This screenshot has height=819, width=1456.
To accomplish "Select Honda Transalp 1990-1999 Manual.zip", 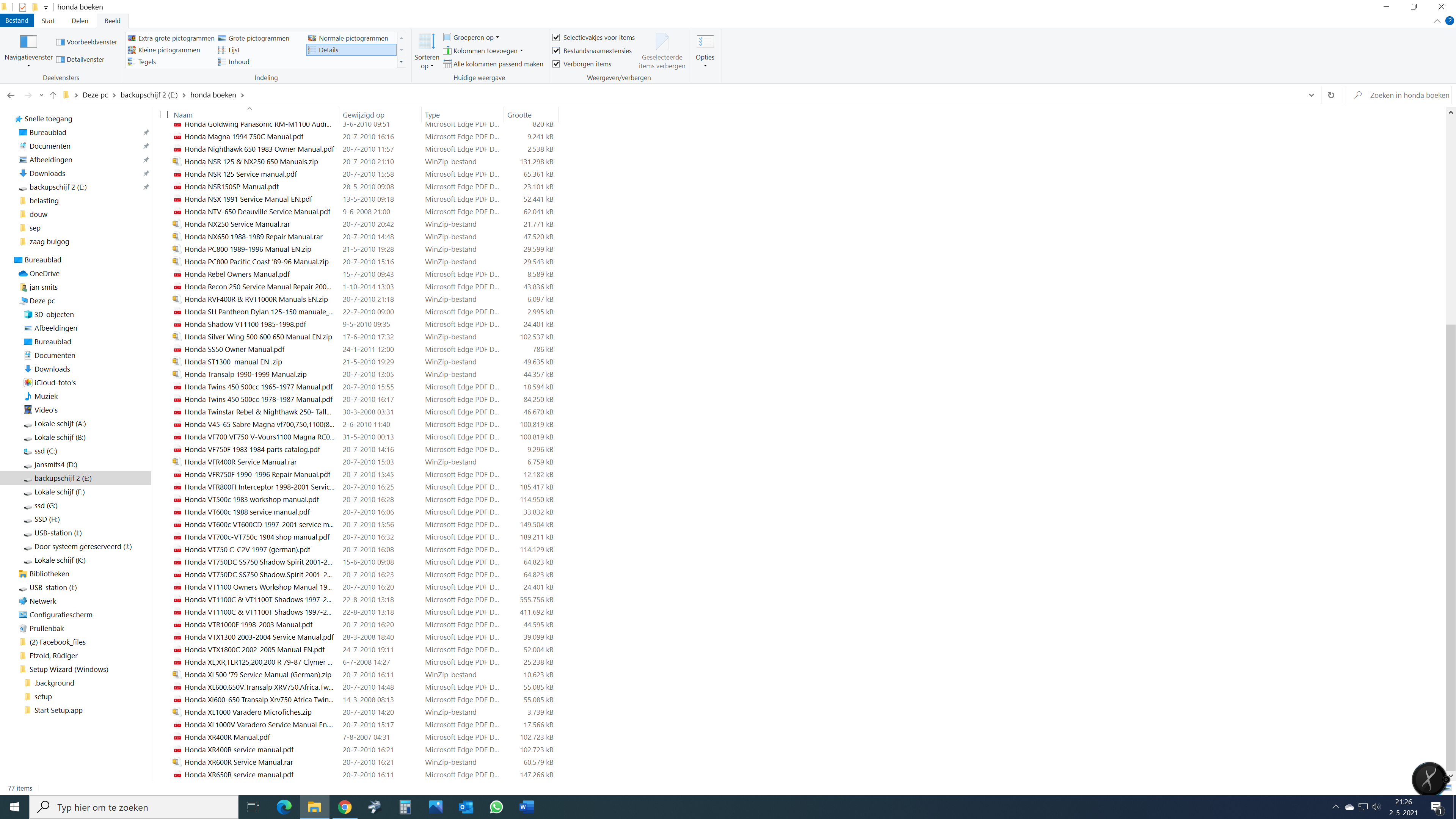I will coord(245,374).
